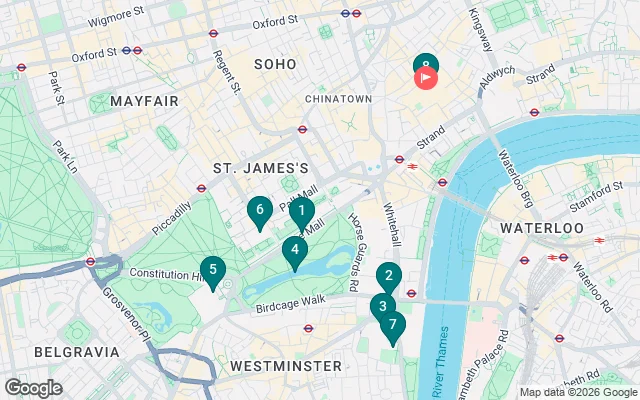Click the partially hidden pin number 8

pos(426,60)
